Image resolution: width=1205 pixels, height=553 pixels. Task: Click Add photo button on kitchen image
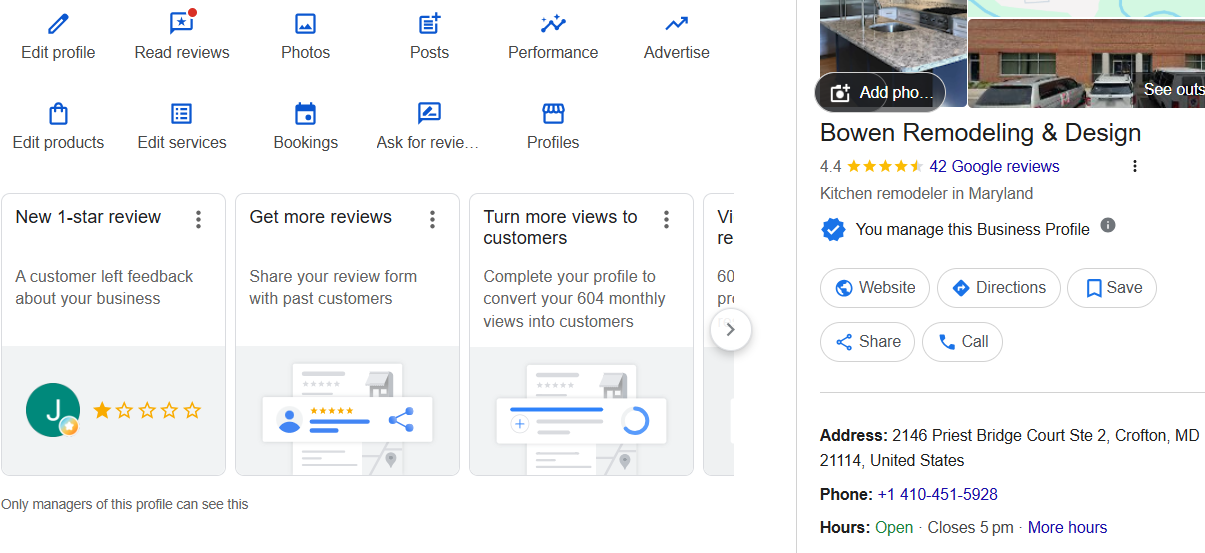coord(880,92)
